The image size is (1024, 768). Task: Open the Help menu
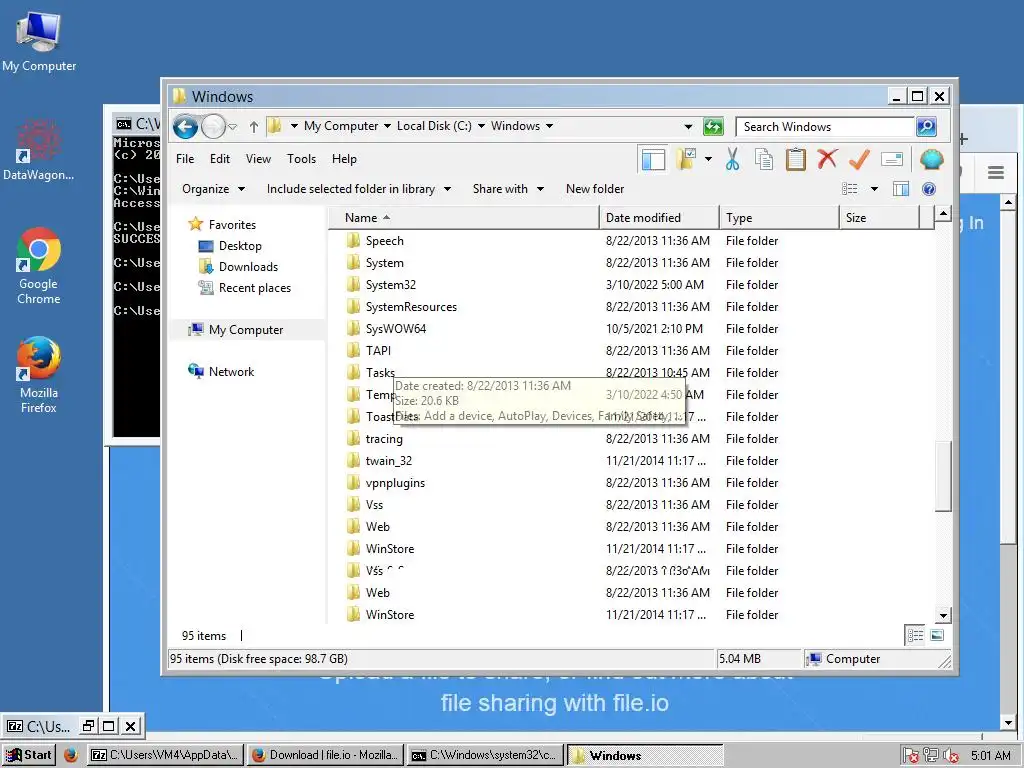coord(344,159)
